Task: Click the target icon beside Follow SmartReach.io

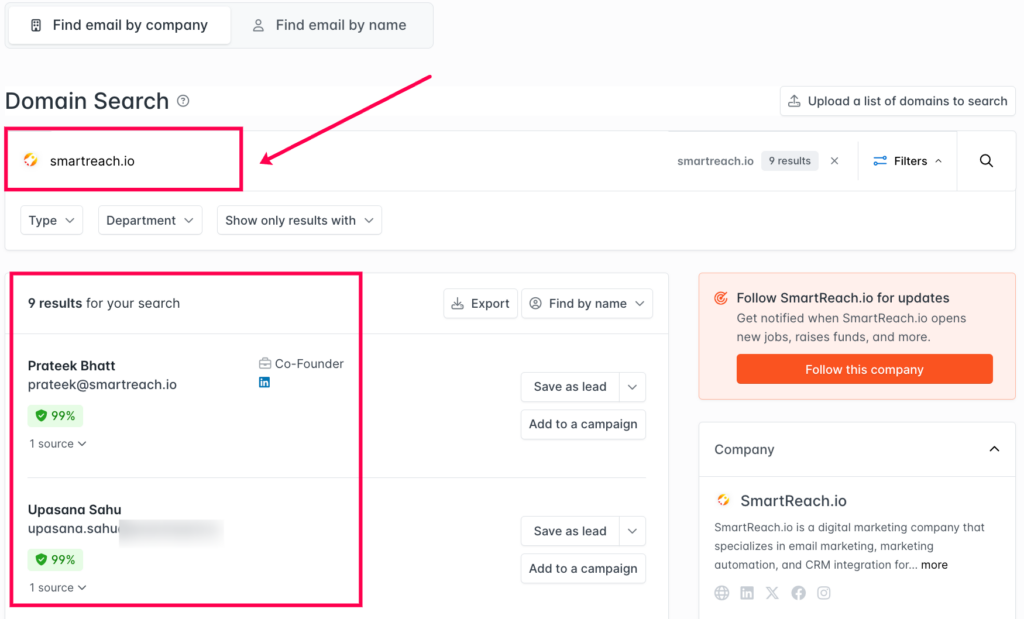Action: pyautogui.click(x=721, y=298)
